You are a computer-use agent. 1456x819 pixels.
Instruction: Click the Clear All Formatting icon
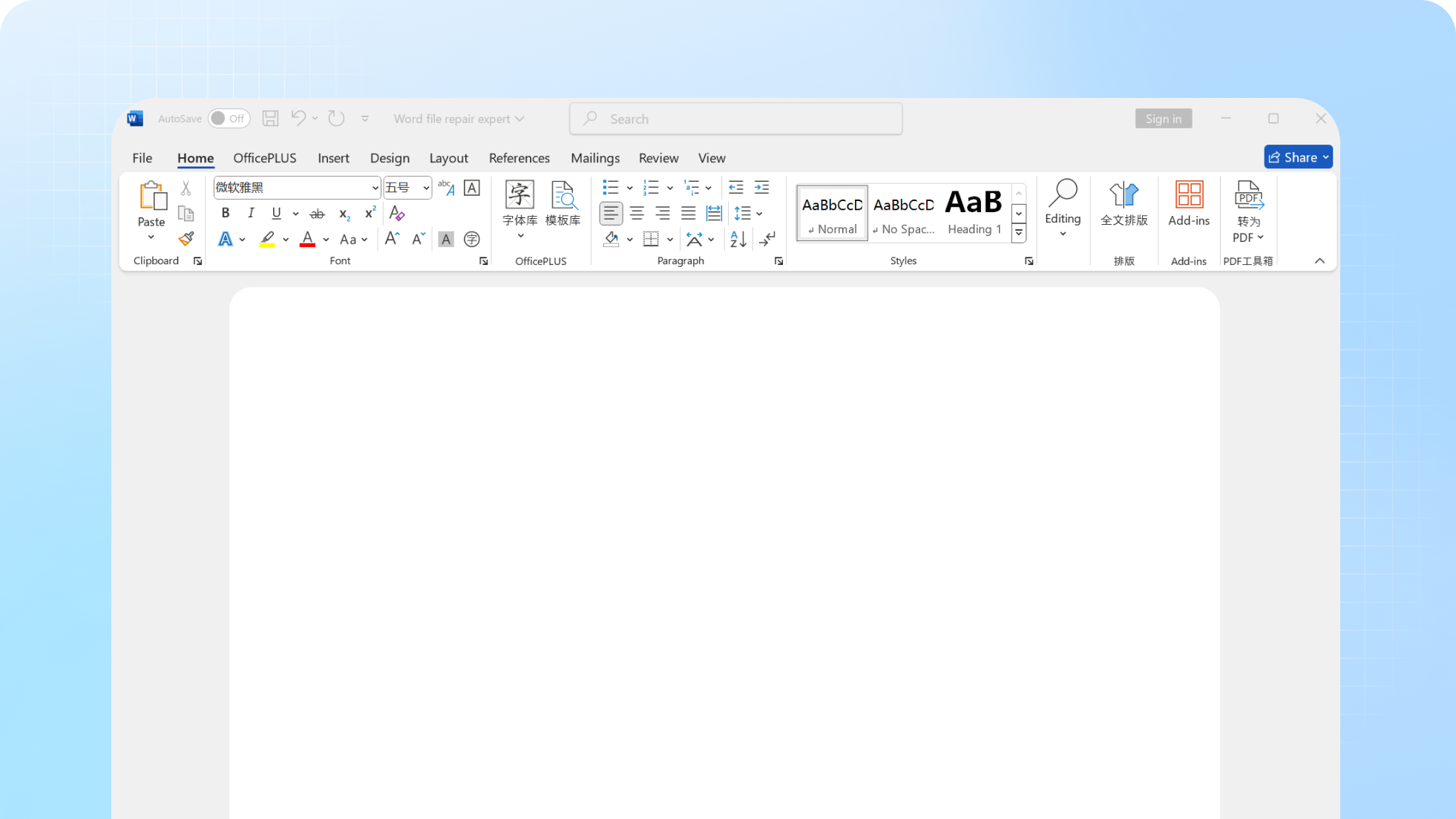coord(397,214)
